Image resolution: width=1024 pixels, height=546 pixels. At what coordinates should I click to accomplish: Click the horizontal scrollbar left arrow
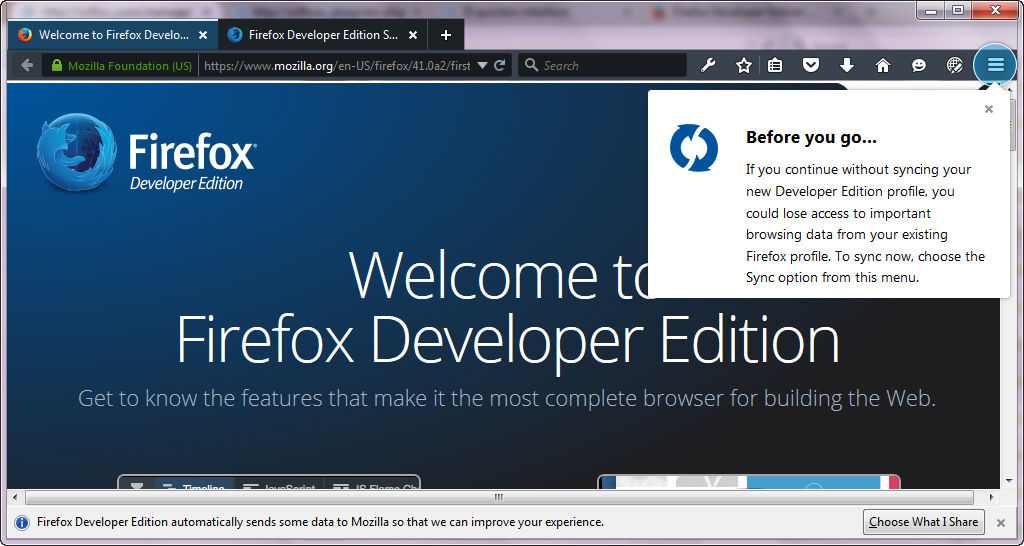click(x=16, y=498)
